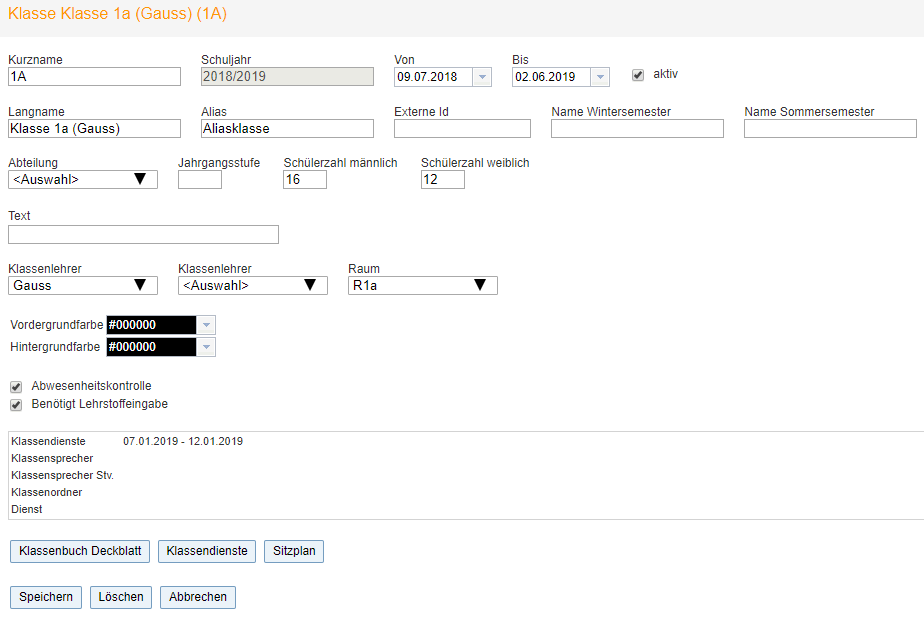Click the Externe Id input field
Image resolution: width=924 pixels, height=622 pixels.
coord(463,129)
